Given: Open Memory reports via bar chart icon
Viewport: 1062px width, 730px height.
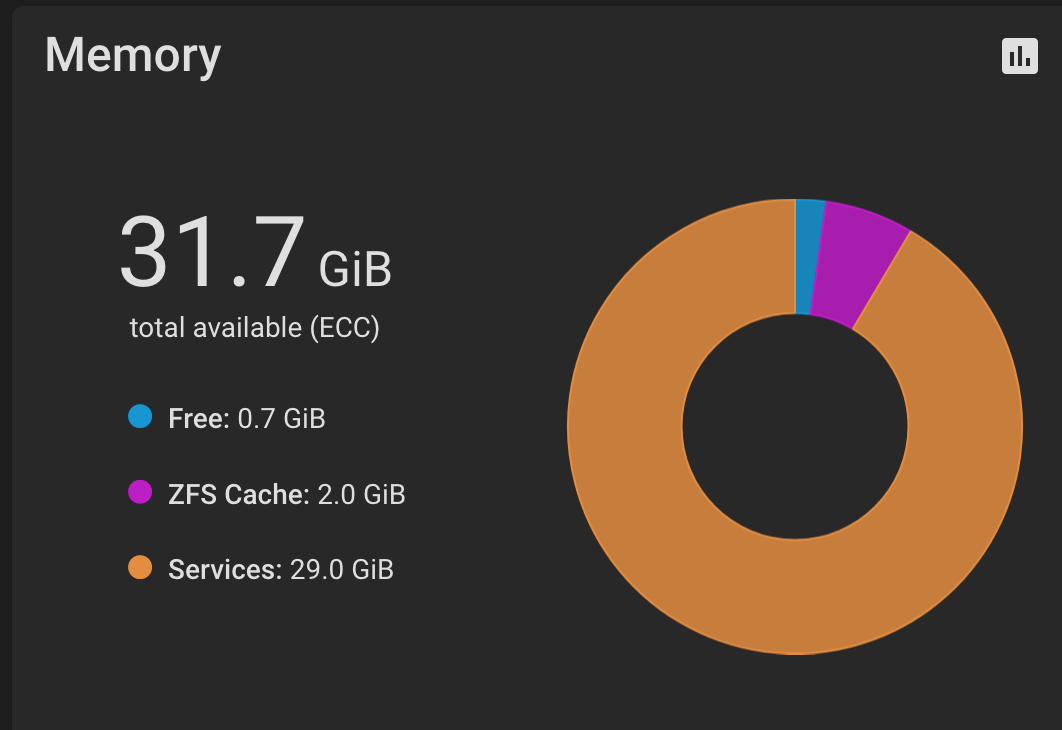Looking at the screenshot, I should click(1019, 56).
